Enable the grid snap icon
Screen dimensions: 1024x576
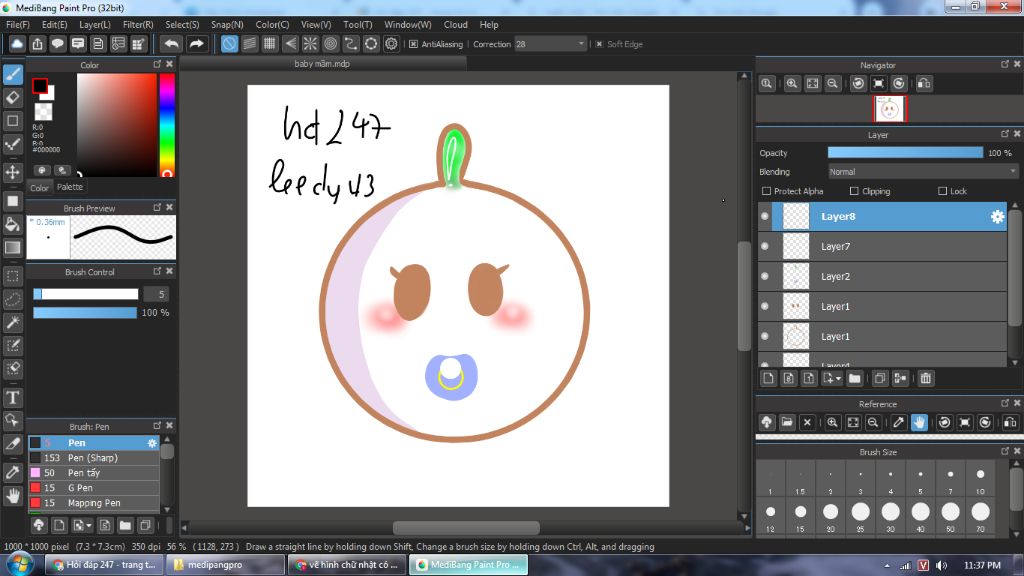pos(270,44)
